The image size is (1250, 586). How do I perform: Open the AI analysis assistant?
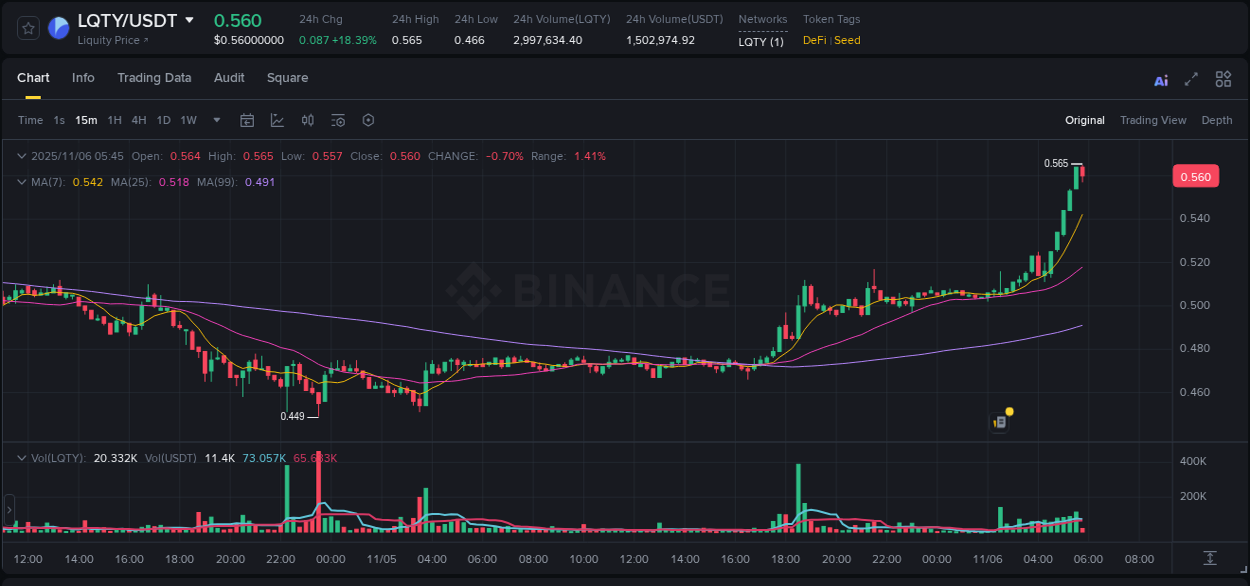[x=1160, y=78]
